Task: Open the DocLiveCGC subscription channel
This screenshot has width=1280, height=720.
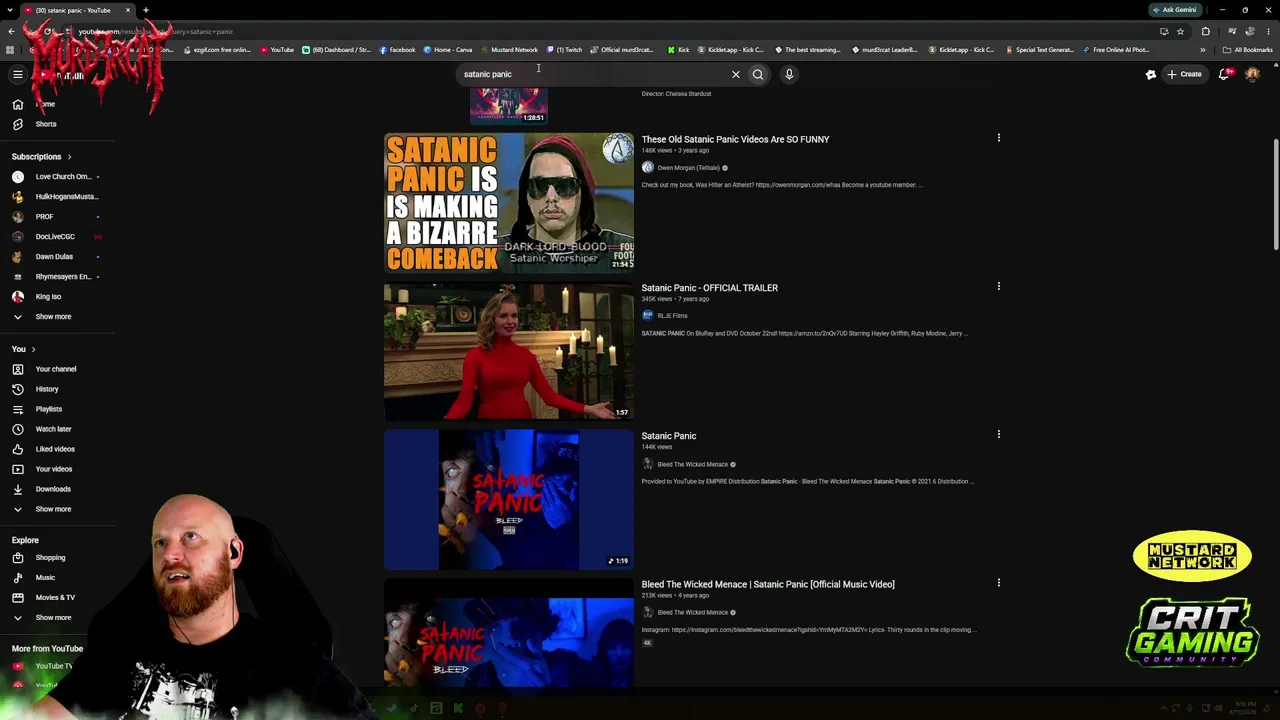Action: tap(56, 237)
